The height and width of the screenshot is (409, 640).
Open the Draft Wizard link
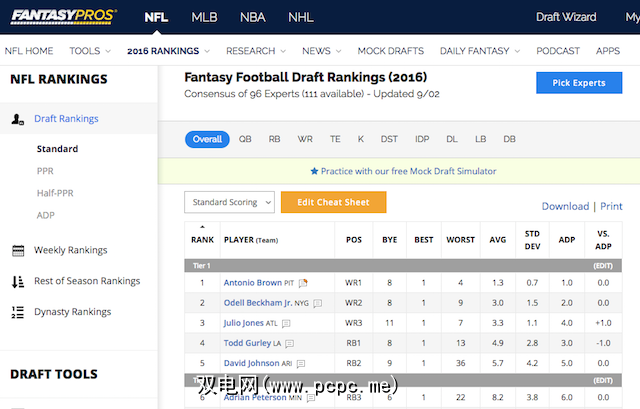566,17
